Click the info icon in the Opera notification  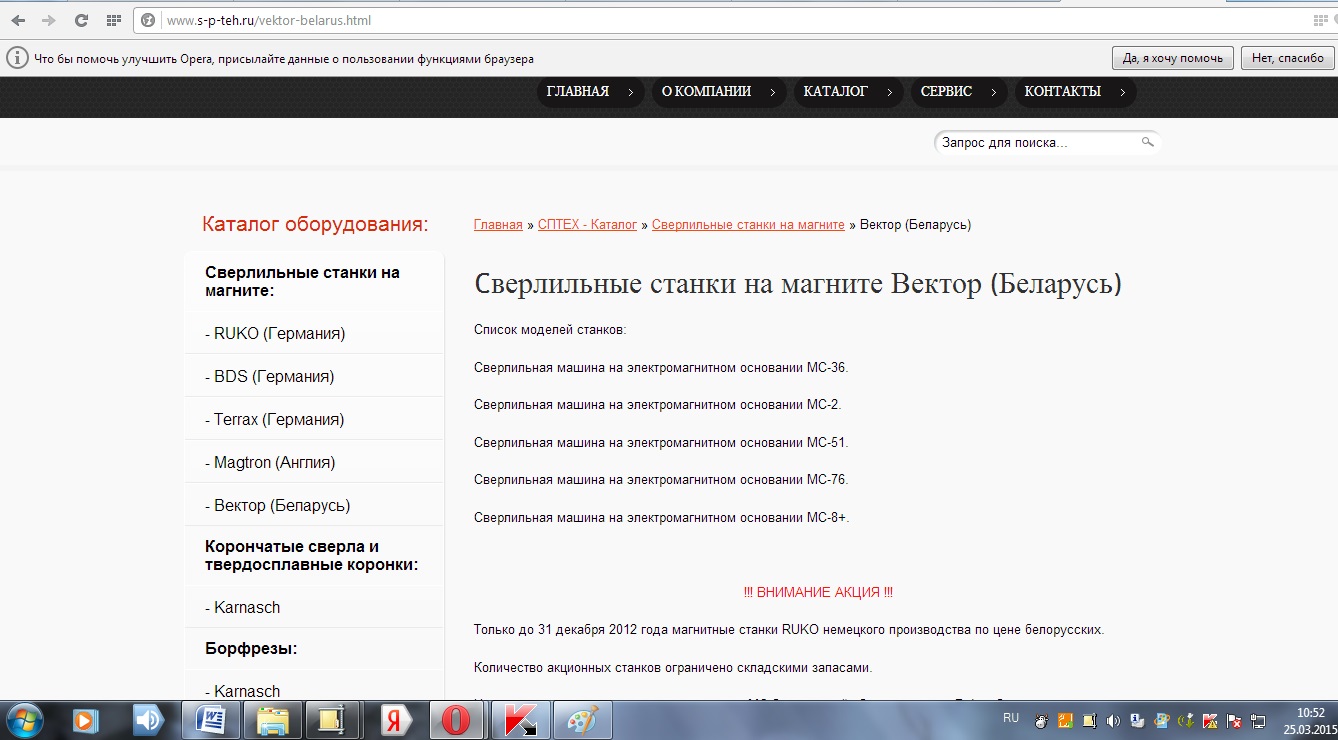tap(17, 58)
